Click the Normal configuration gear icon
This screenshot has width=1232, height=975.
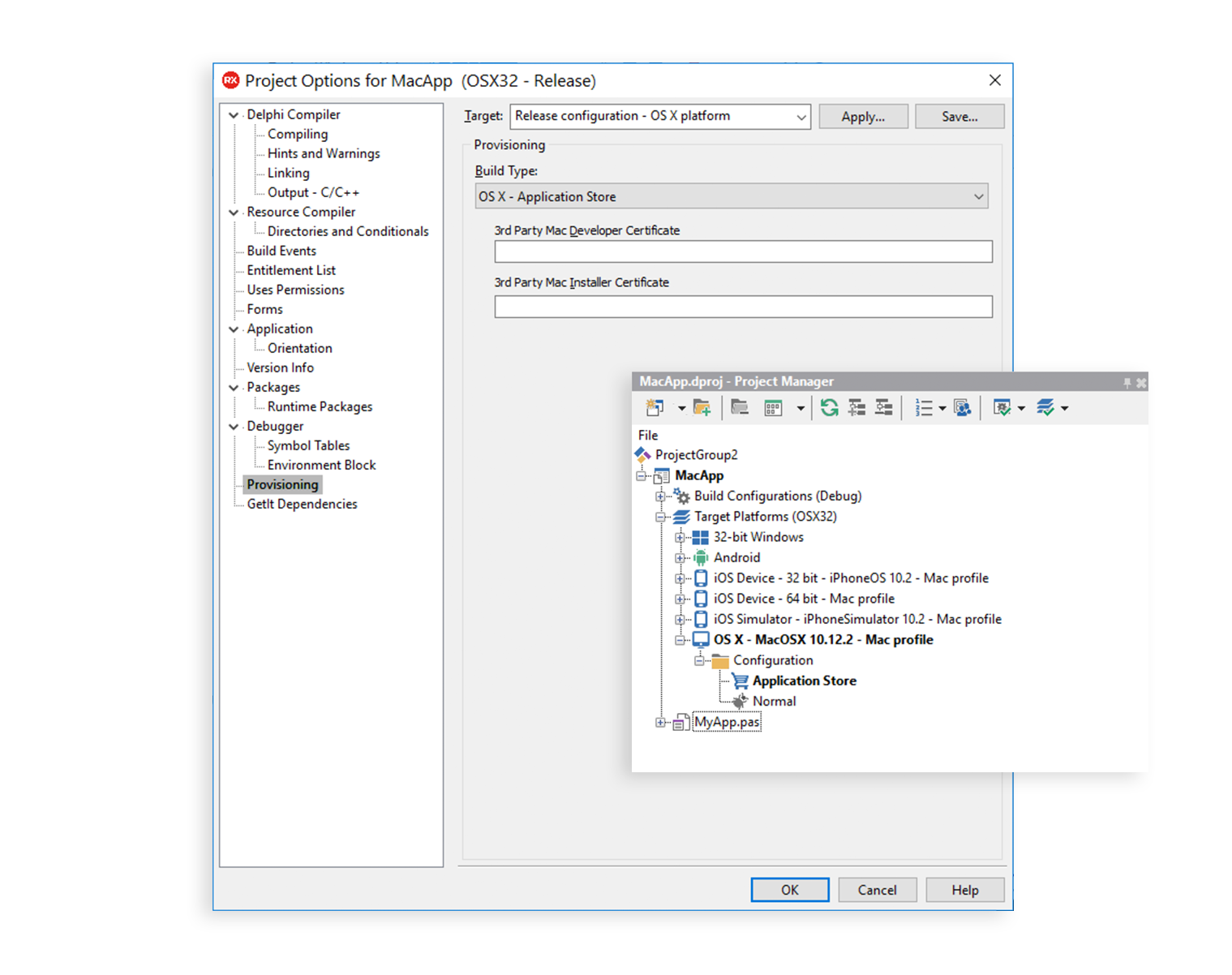740,702
